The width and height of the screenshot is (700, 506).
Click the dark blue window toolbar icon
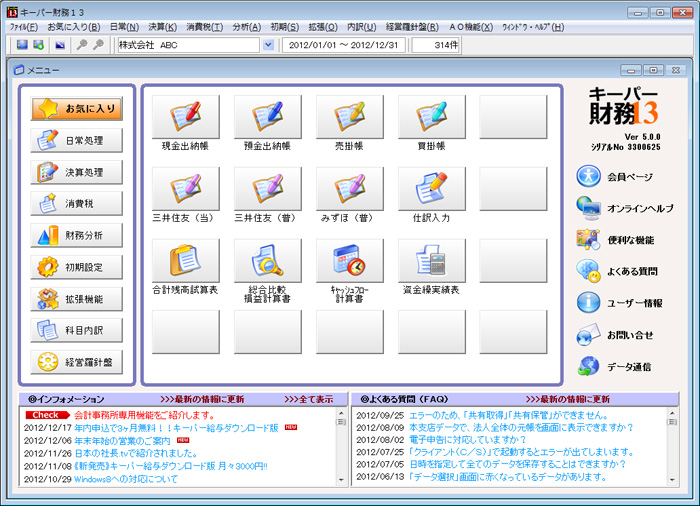(60, 45)
